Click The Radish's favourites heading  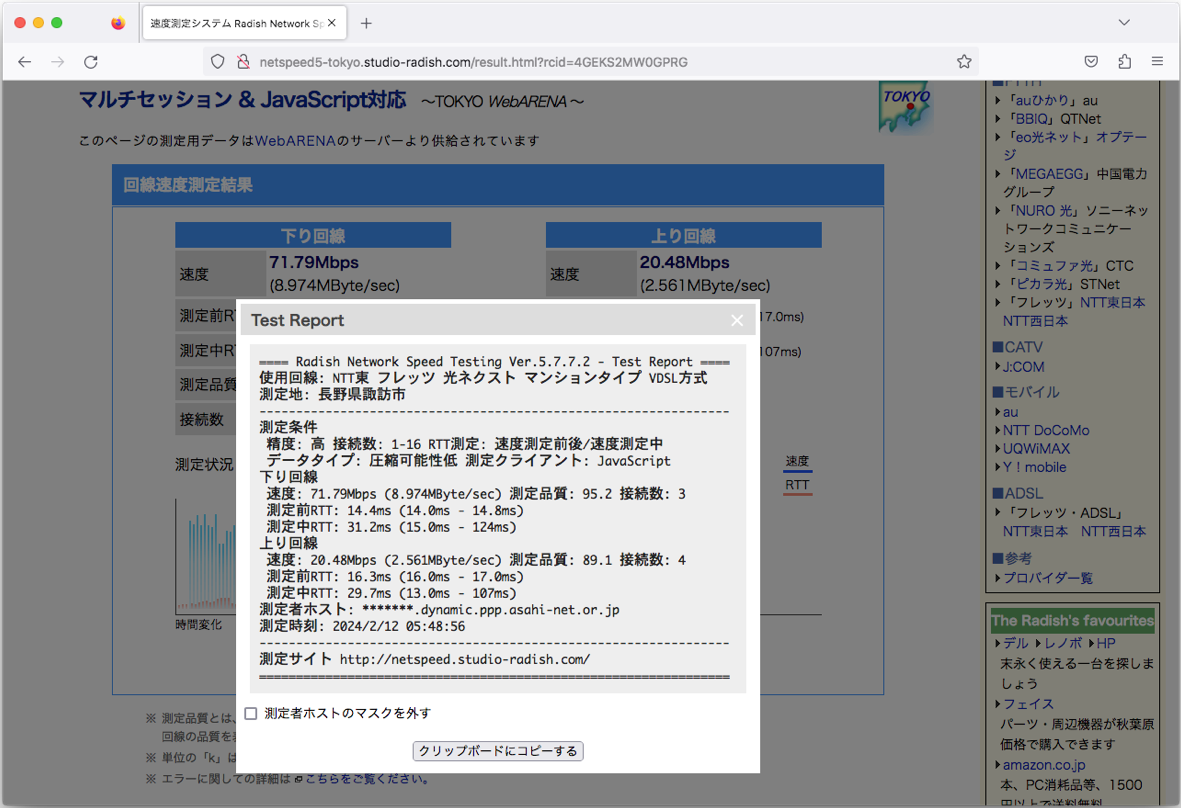1073,621
